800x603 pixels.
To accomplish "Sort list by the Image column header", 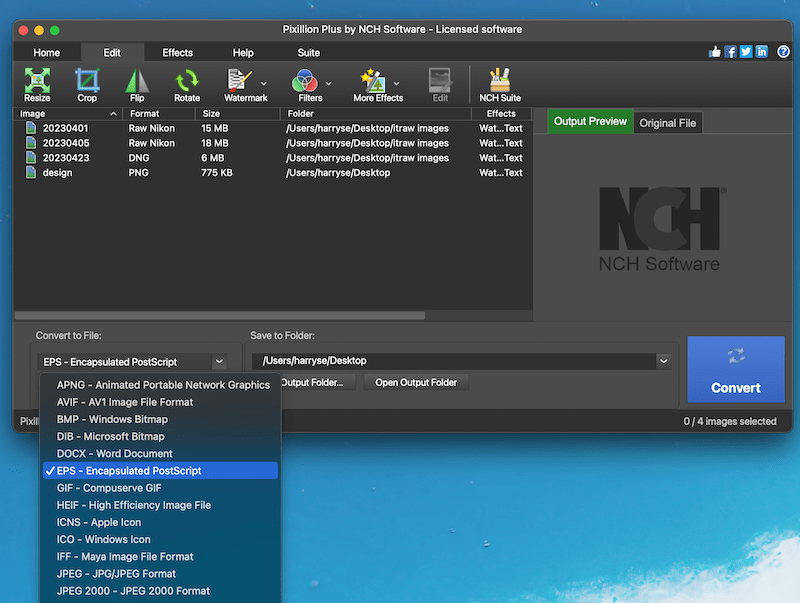I will tap(67, 114).
